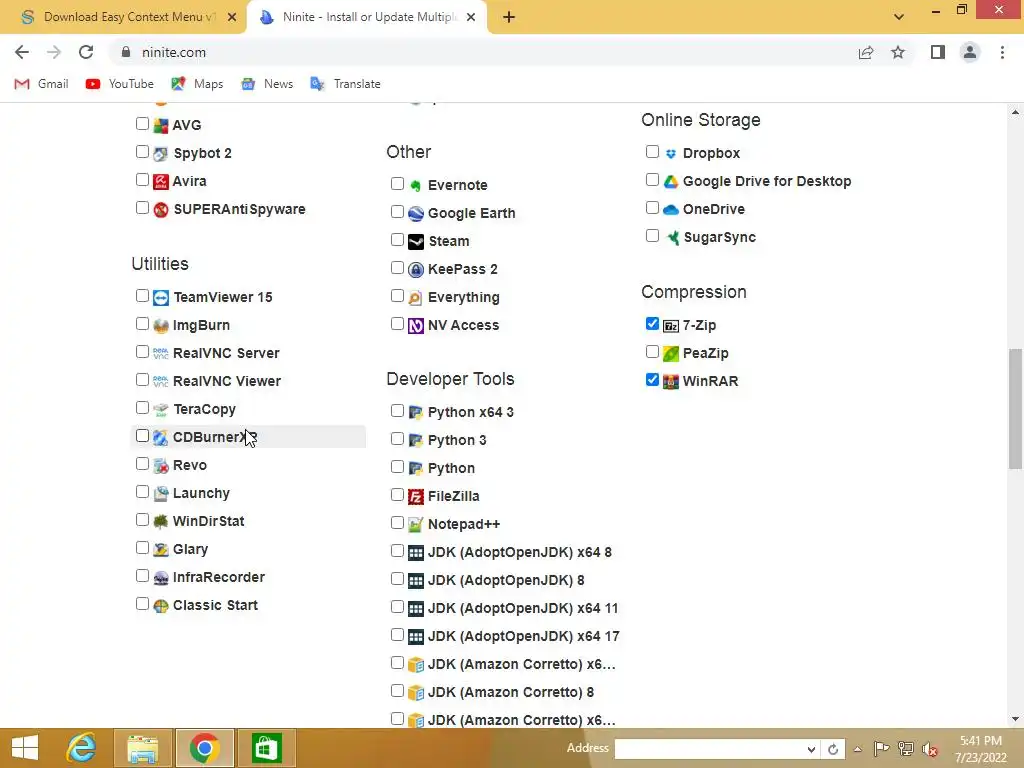
Task: Tick the JDK (AdoptOpenJDK) x64 17 checkbox
Action: tap(397, 635)
